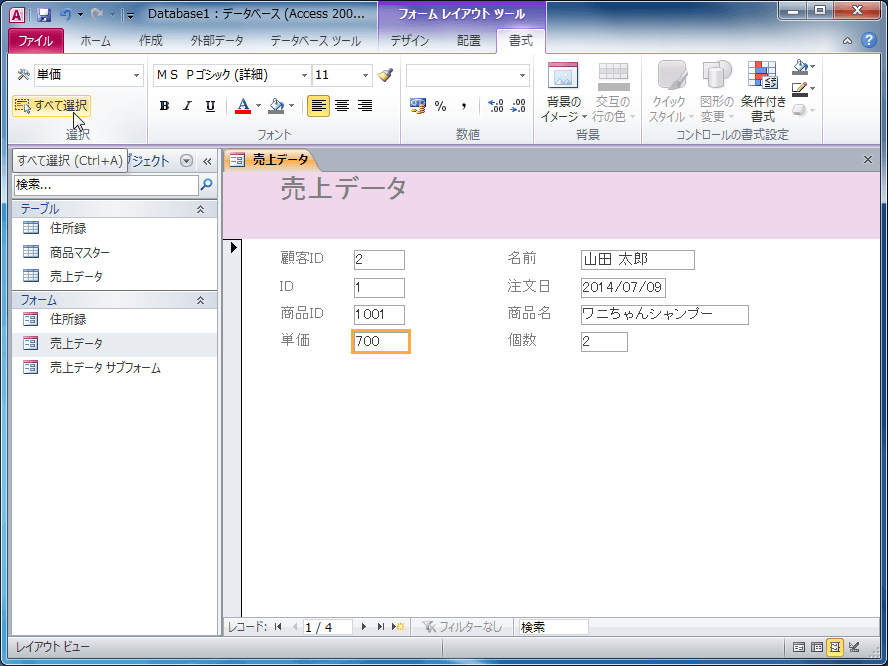Toggle Underline formatting
The height and width of the screenshot is (666, 888).
(210, 106)
